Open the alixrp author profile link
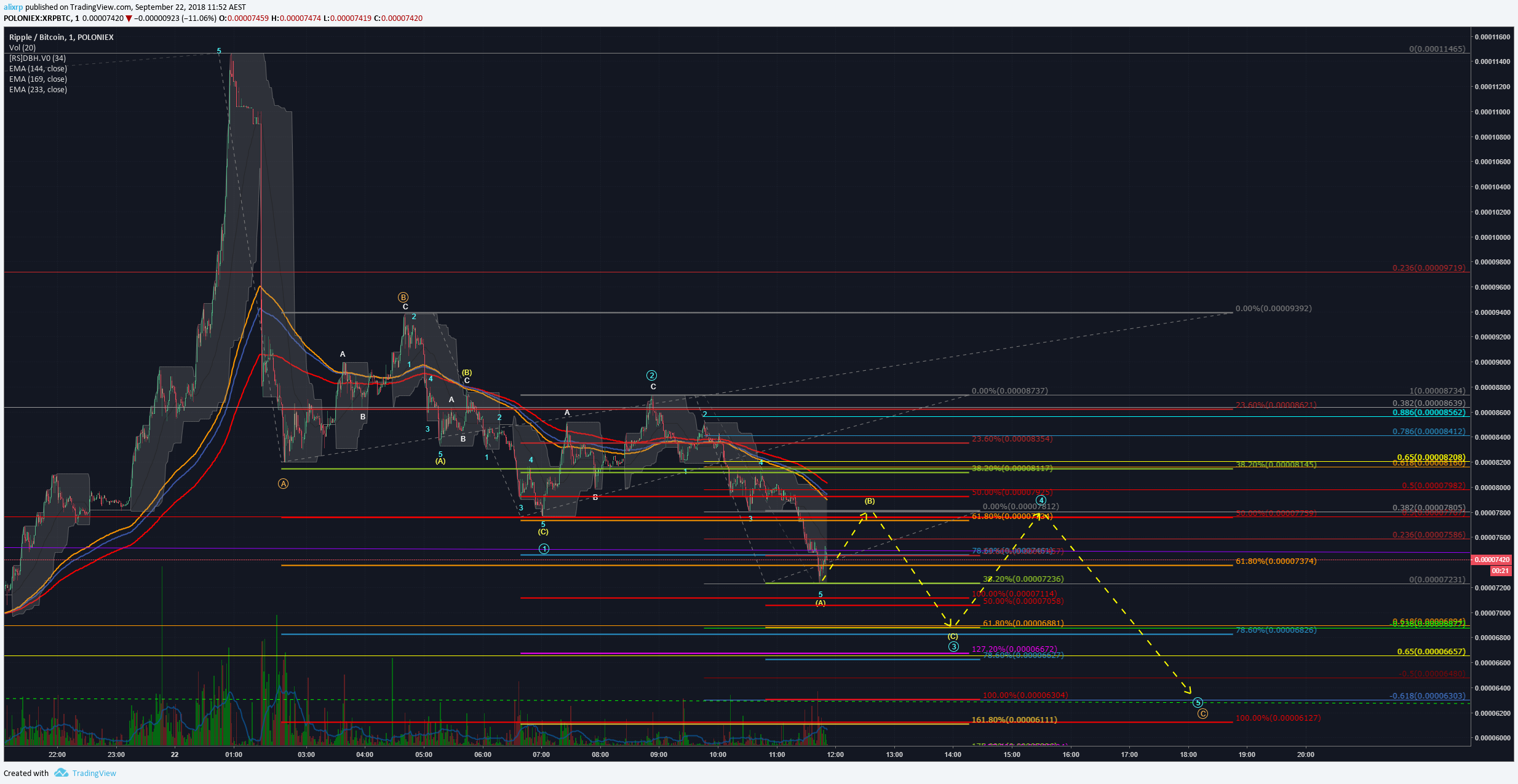This screenshot has height=784, width=1518. (x=13, y=7)
